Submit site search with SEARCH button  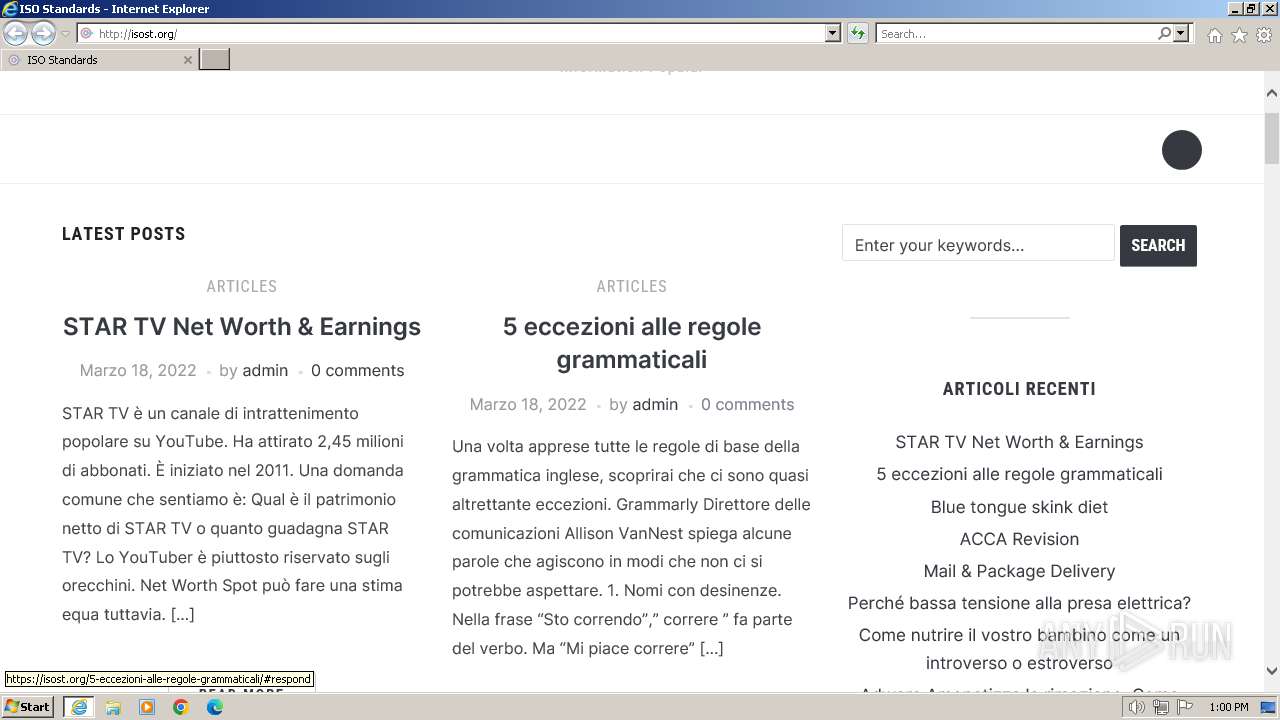[1158, 245]
